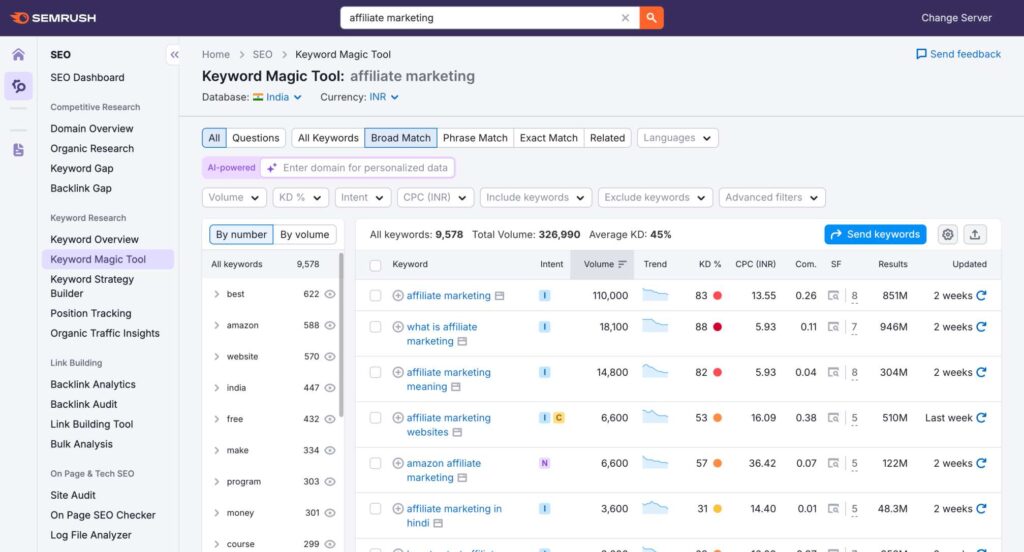Add affiliate marketing keyword with plus icon
Screen dimensions: 1024x552
point(398,295)
